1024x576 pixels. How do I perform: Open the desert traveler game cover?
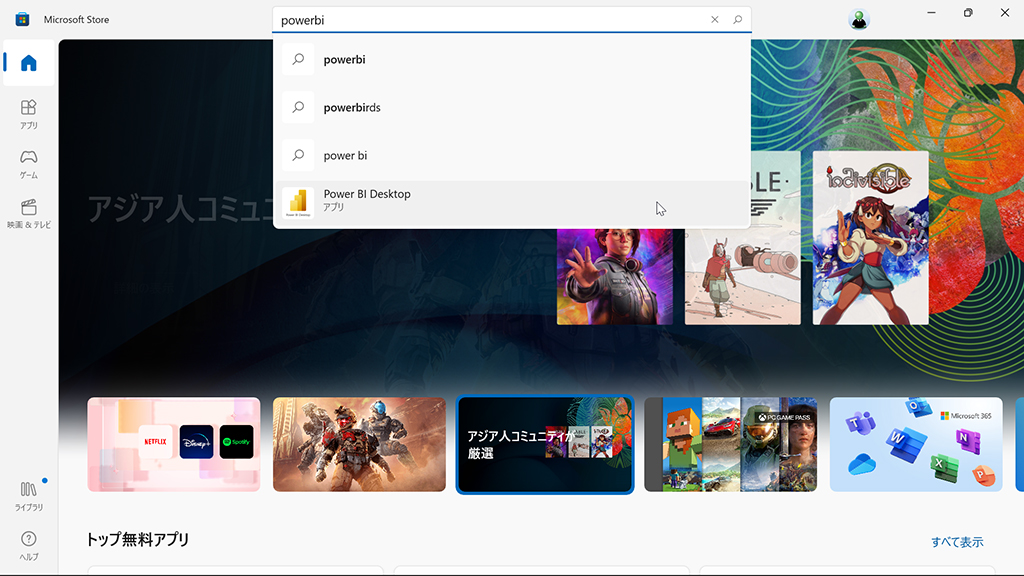pyautogui.click(x=743, y=276)
